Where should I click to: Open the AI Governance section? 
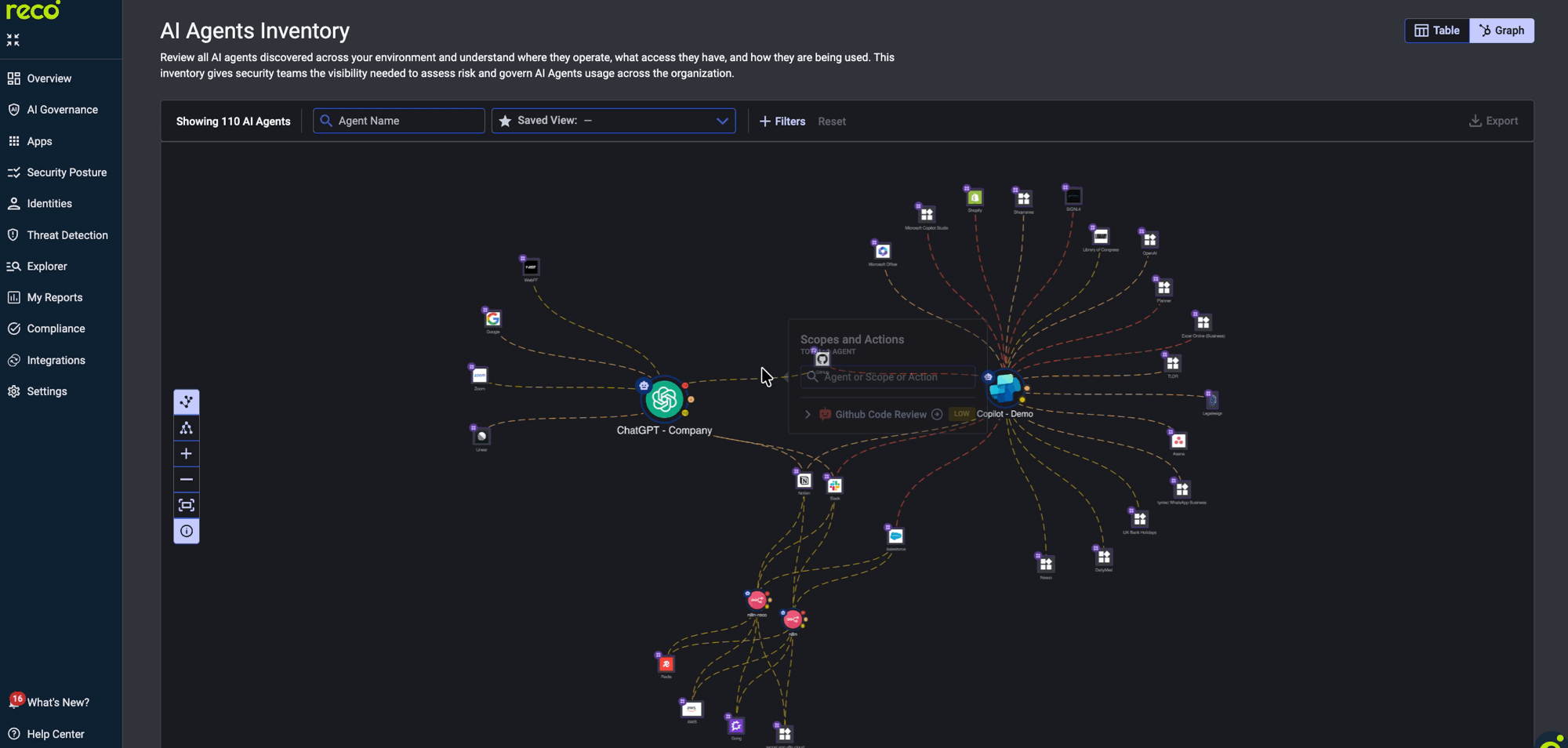coord(63,109)
